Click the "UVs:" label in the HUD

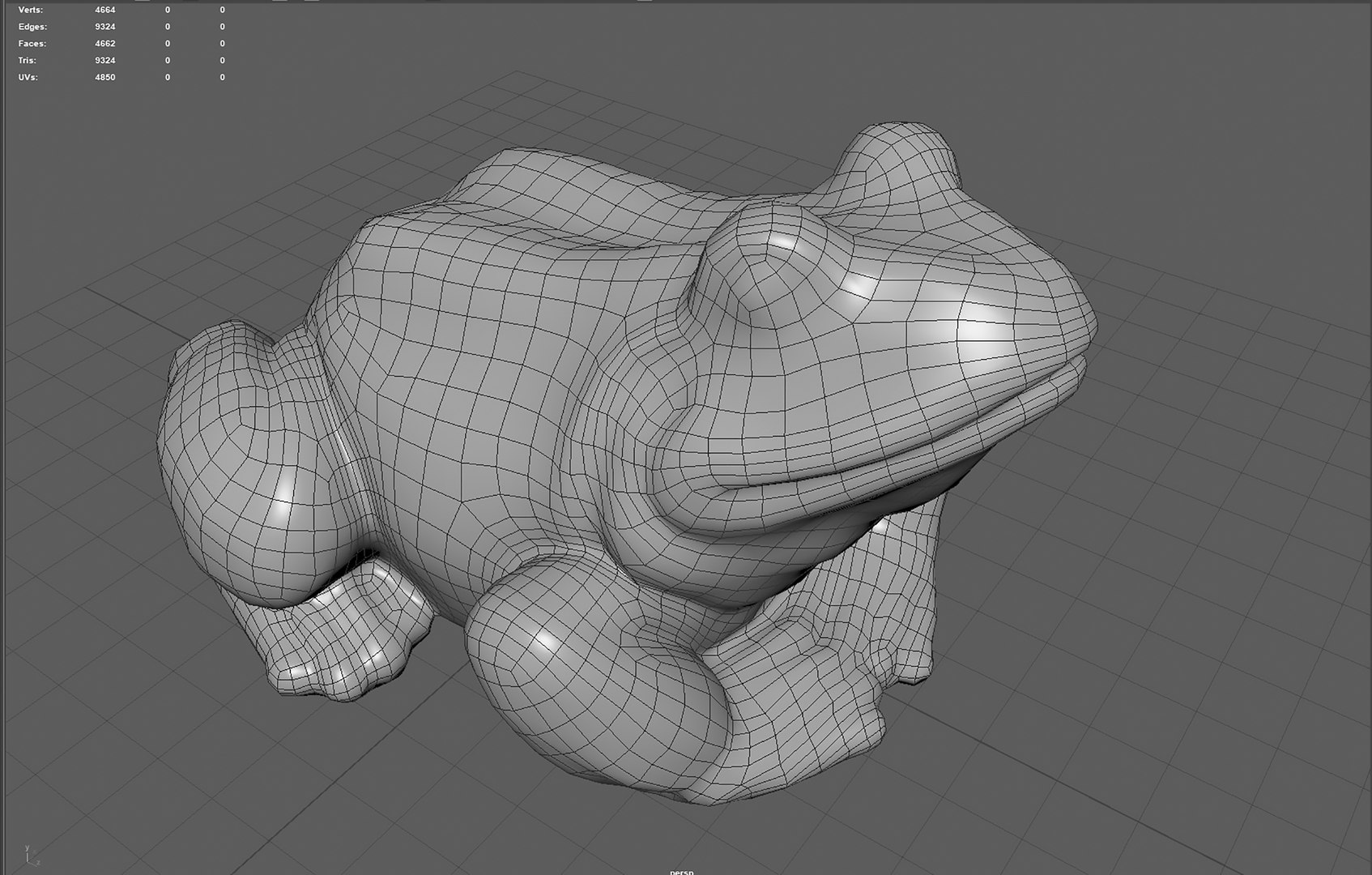coord(28,78)
